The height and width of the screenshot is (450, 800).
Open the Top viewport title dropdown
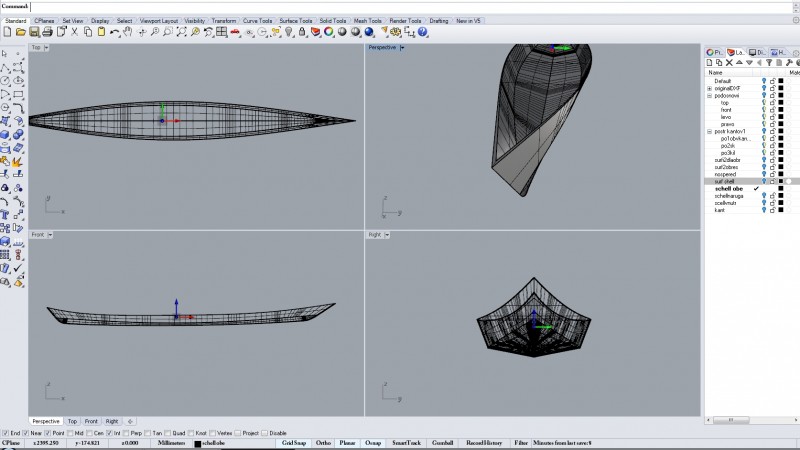click(48, 47)
